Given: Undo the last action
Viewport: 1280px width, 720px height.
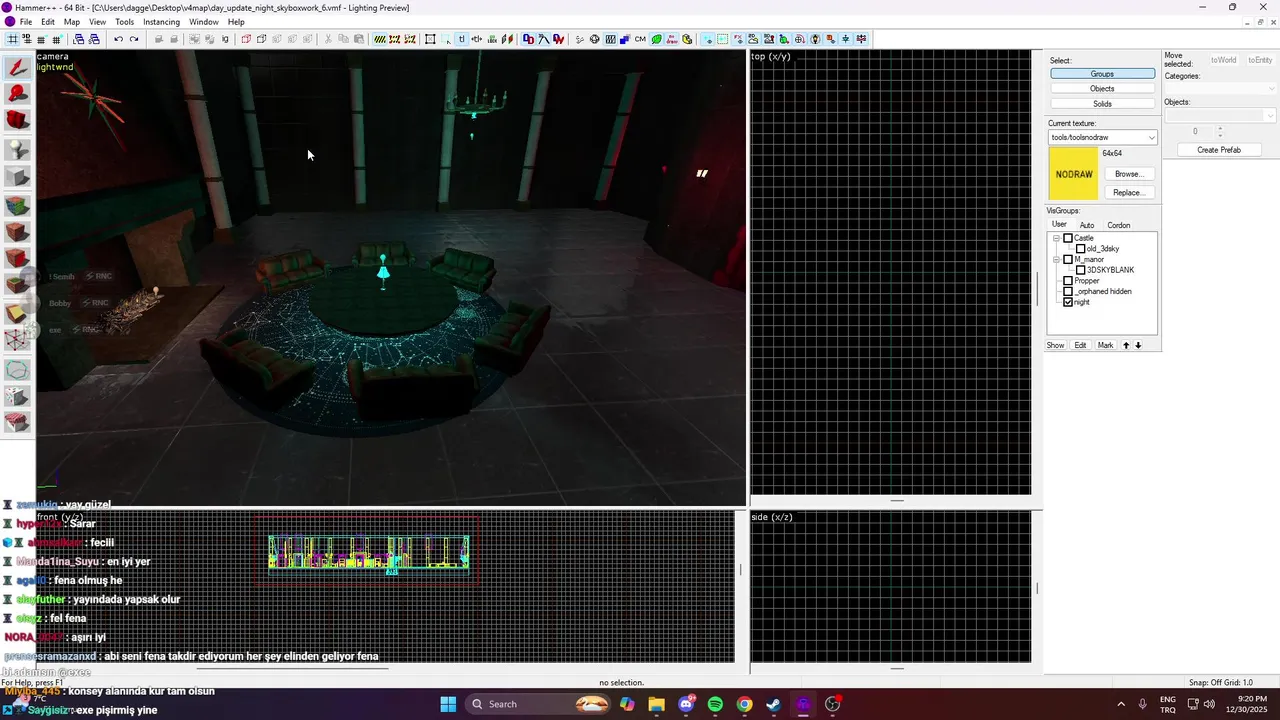Looking at the screenshot, I should 118,39.
